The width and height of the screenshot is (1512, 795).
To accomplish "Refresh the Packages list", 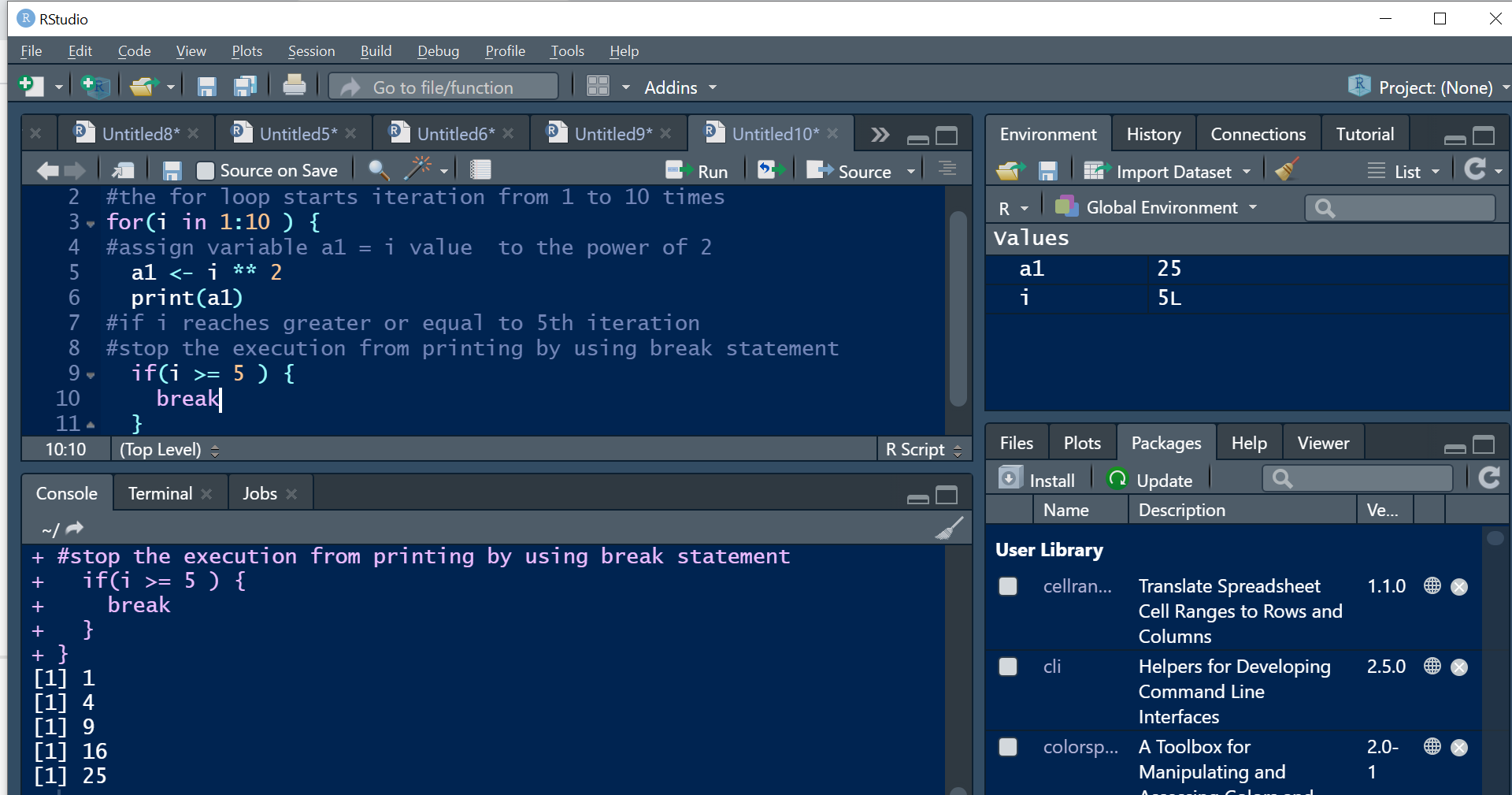I will click(x=1489, y=478).
